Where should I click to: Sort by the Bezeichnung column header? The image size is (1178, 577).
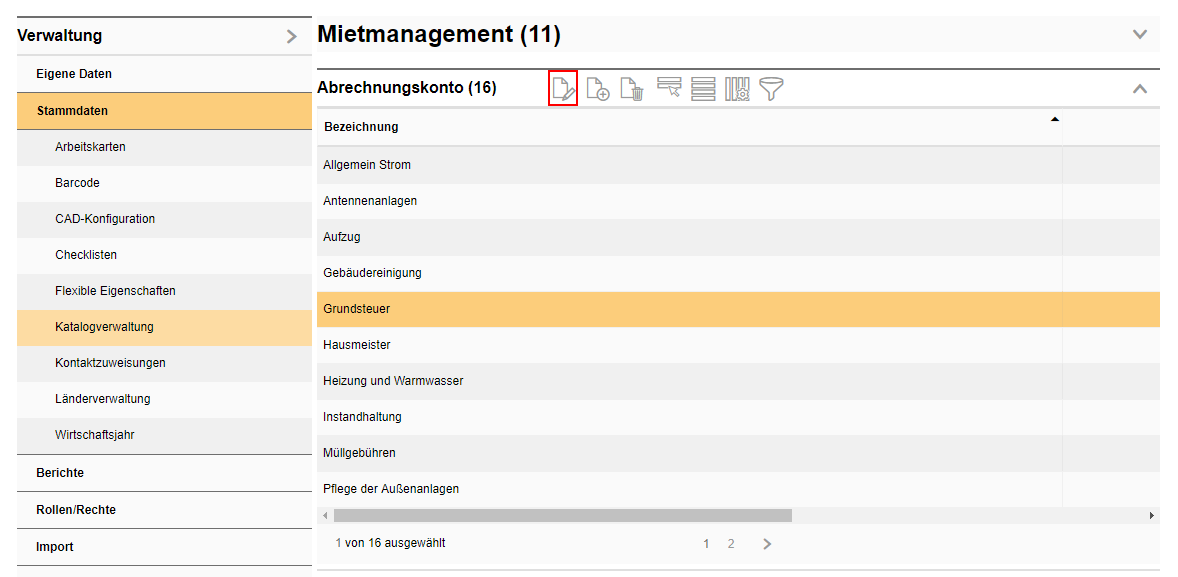361,127
